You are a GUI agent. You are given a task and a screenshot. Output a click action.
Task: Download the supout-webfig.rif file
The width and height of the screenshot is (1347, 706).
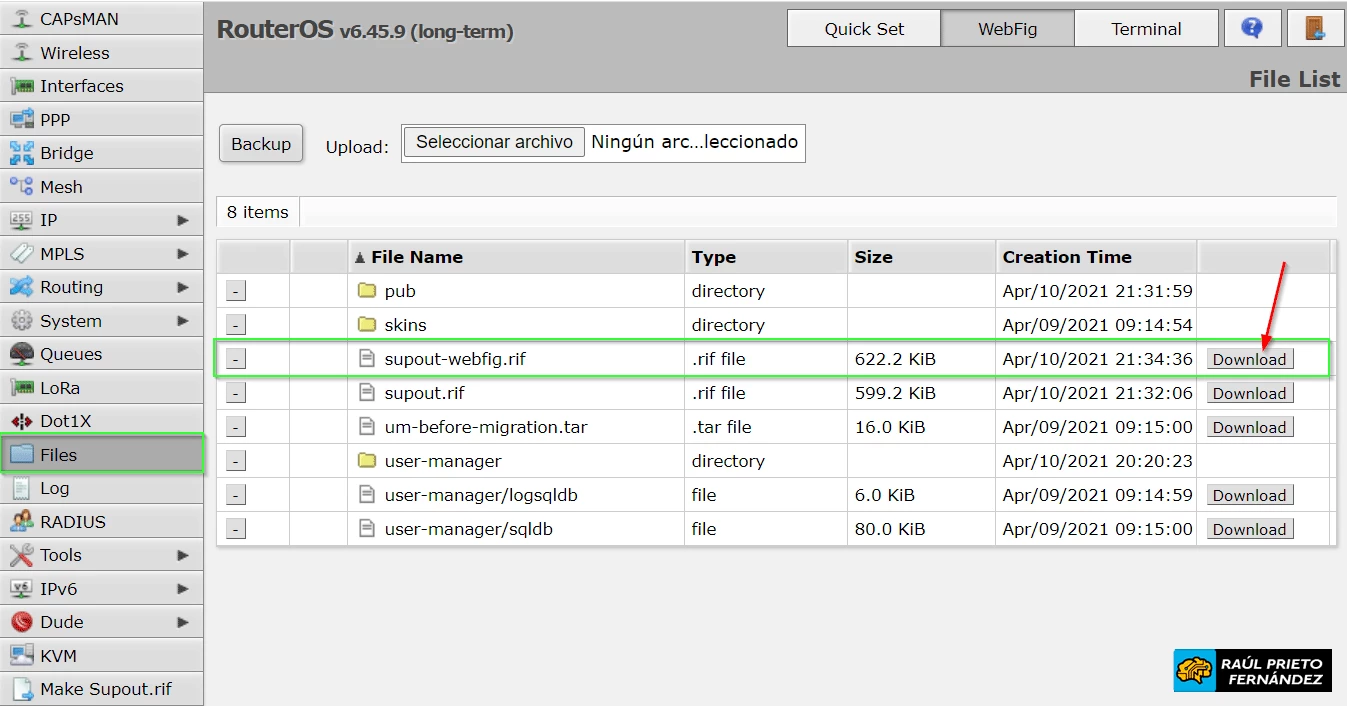tap(1249, 358)
